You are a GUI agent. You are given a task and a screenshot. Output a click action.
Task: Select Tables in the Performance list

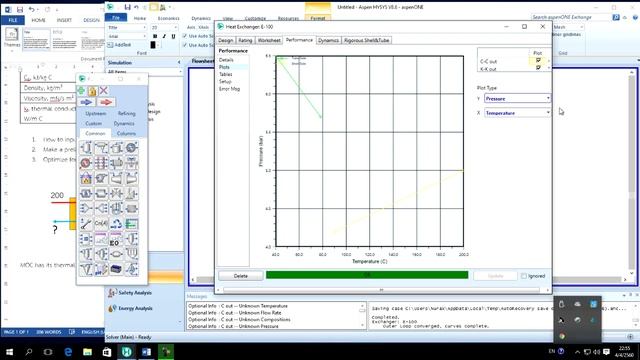(x=225, y=74)
